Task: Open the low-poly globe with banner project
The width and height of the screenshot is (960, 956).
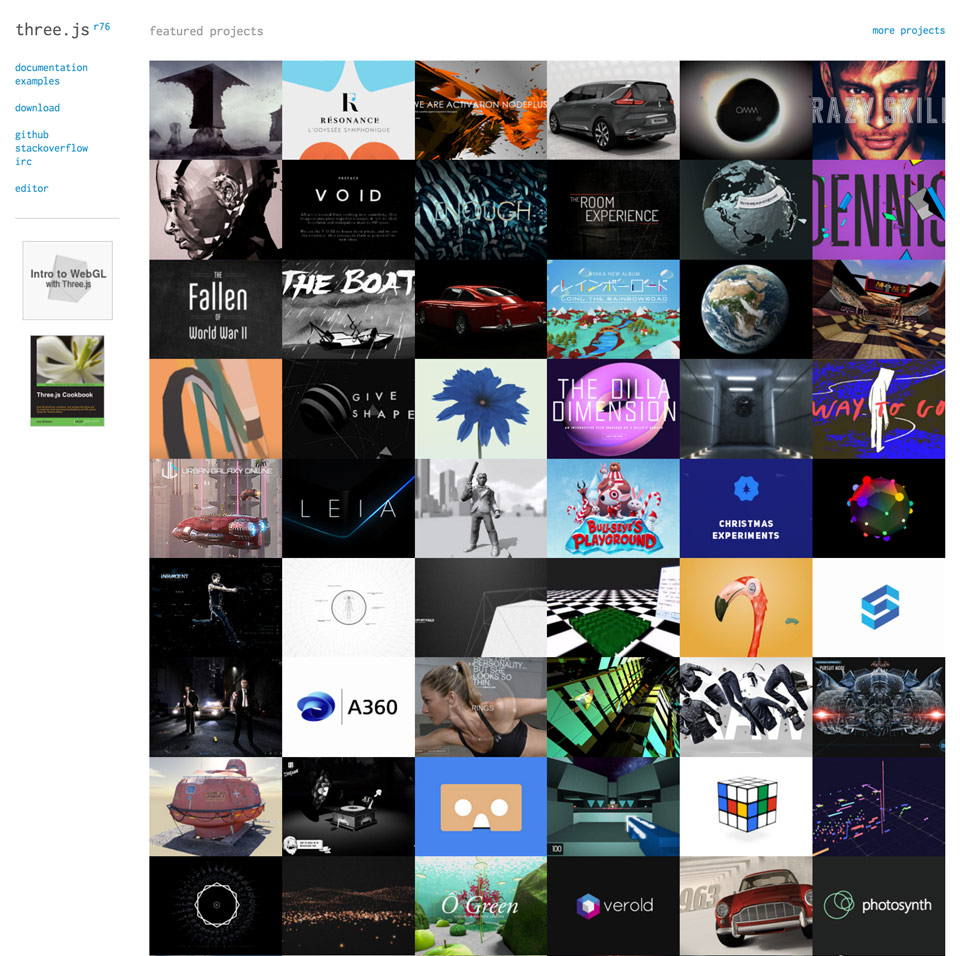Action: [x=746, y=210]
